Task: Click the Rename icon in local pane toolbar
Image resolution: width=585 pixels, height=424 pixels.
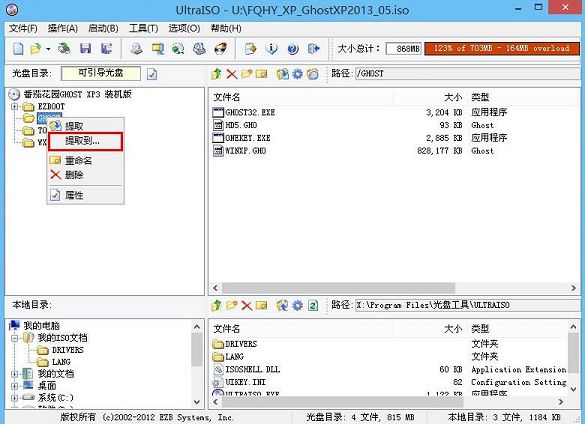Action: [262, 306]
